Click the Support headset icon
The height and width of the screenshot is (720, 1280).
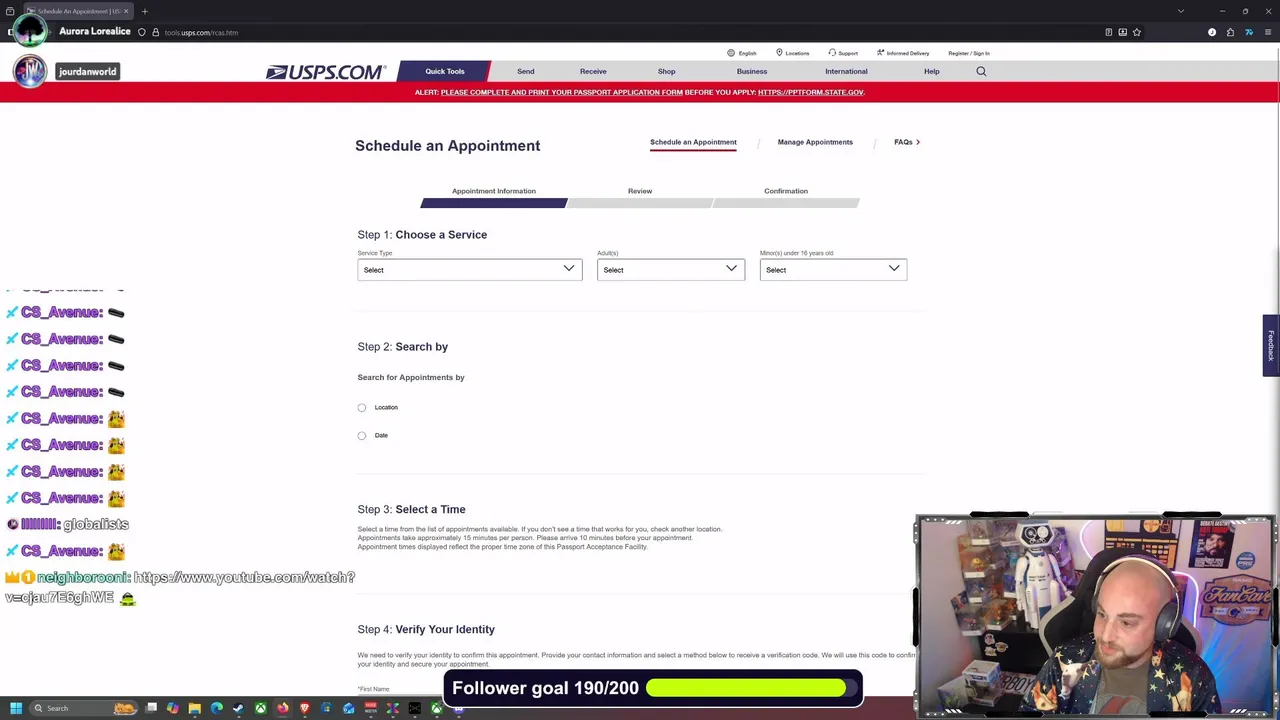click(832, 53)
